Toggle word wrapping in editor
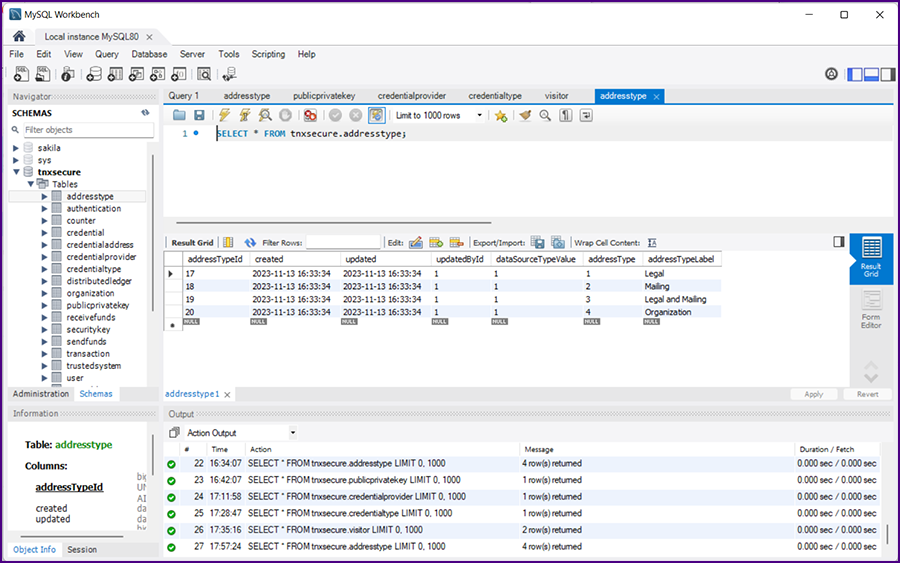The image size is (900, 563). 586,115
